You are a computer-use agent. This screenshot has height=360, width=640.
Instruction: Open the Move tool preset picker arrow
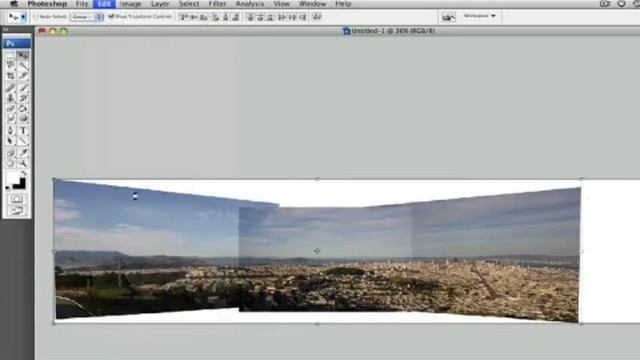coord(23,17)
